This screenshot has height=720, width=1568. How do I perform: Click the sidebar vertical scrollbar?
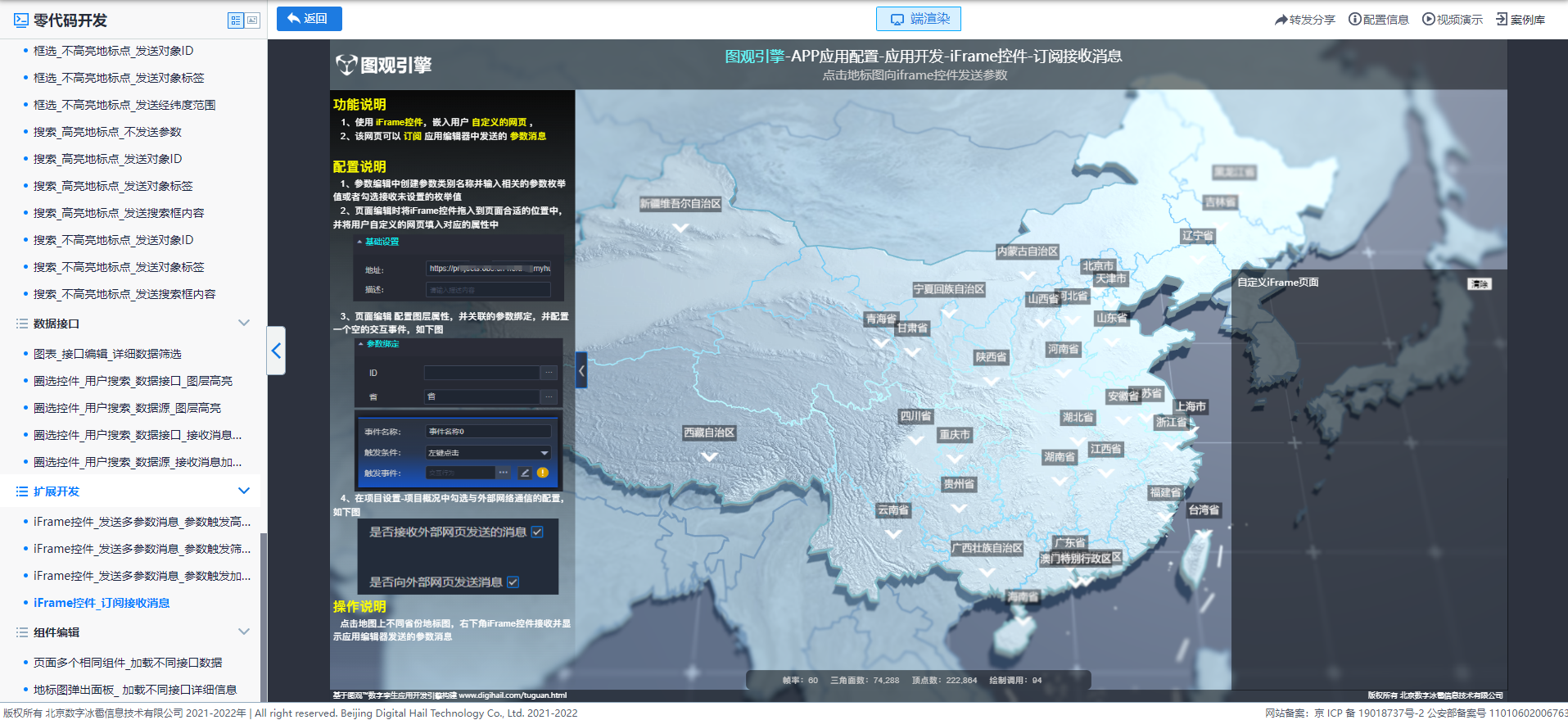tap(264, 617)
